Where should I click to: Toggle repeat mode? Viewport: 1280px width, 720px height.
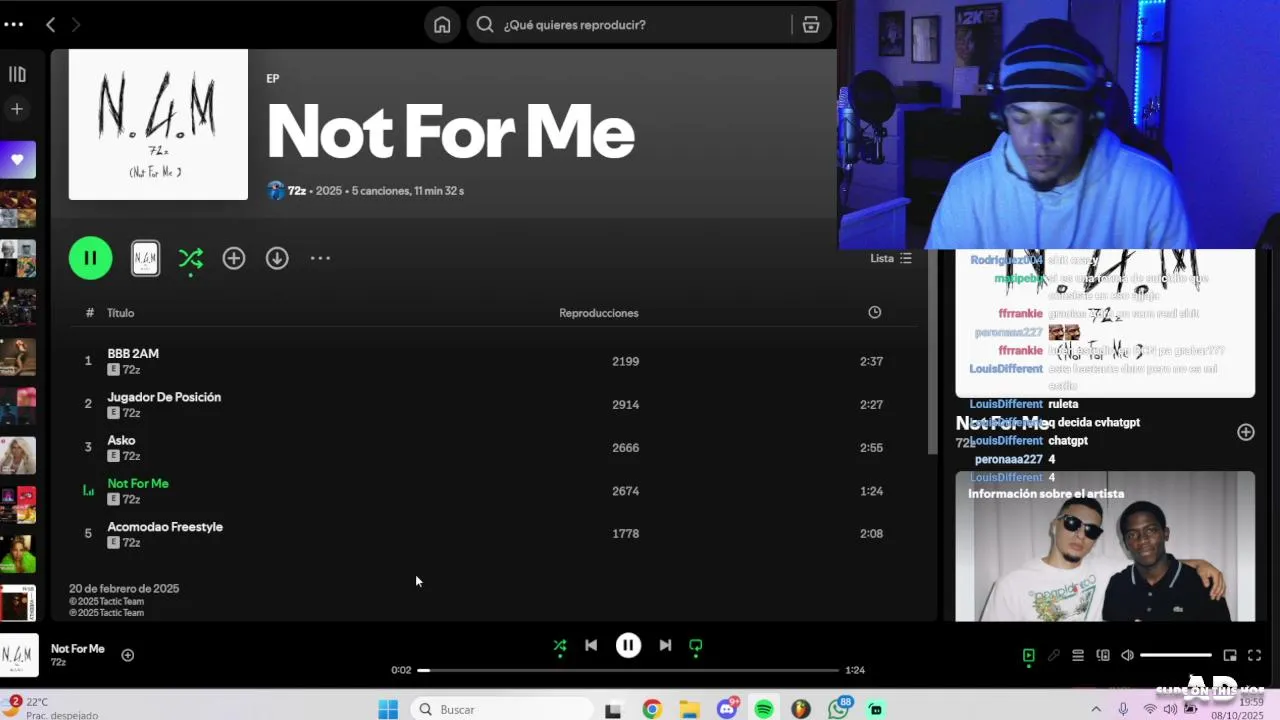point(696,646)
